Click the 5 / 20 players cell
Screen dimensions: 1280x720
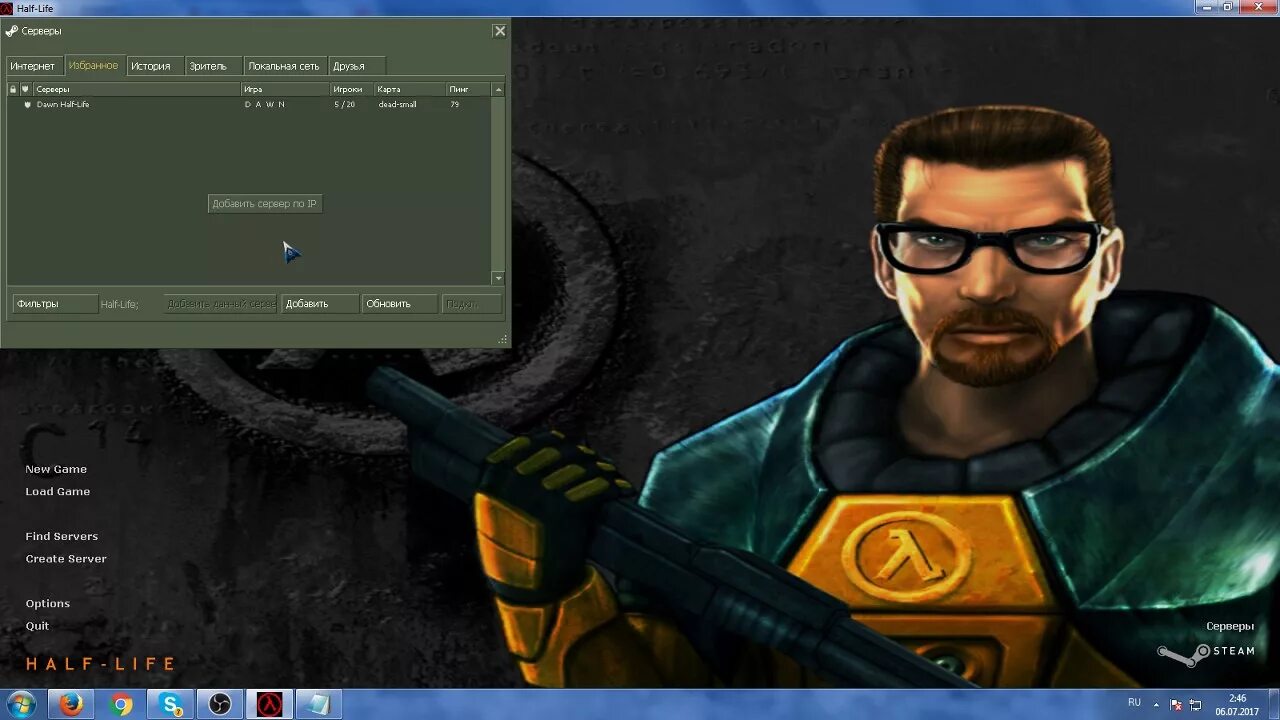click(345, 104)
